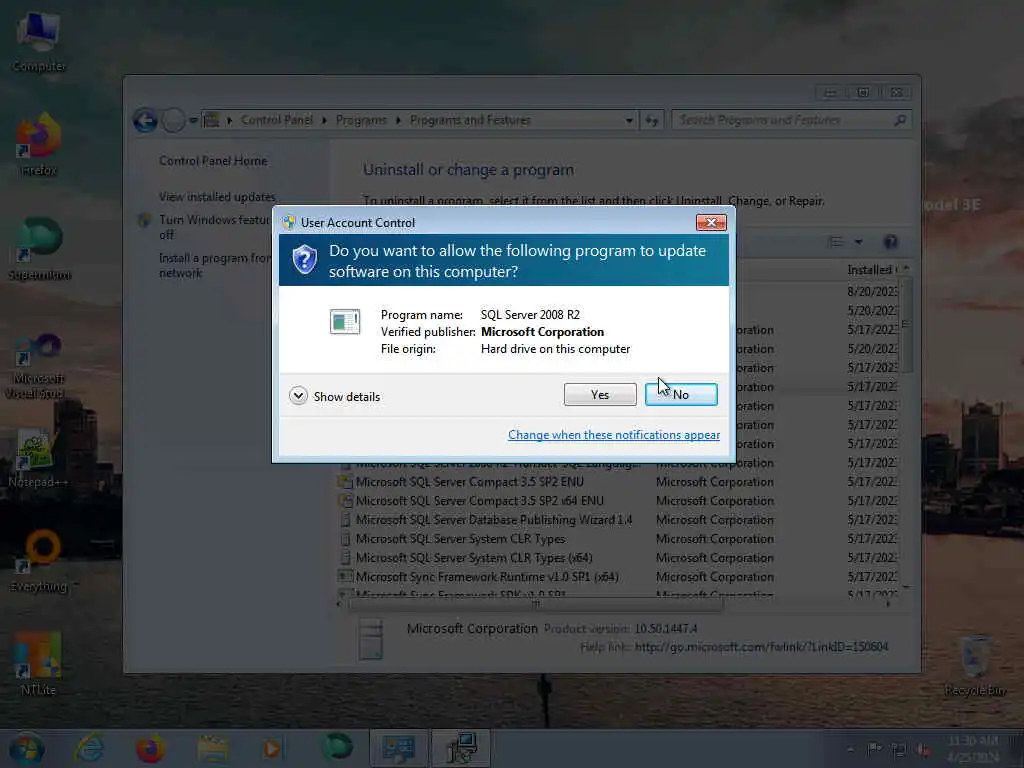Click the address bar refresh button
Viewport: 1024px width, 768px height.
651,120
